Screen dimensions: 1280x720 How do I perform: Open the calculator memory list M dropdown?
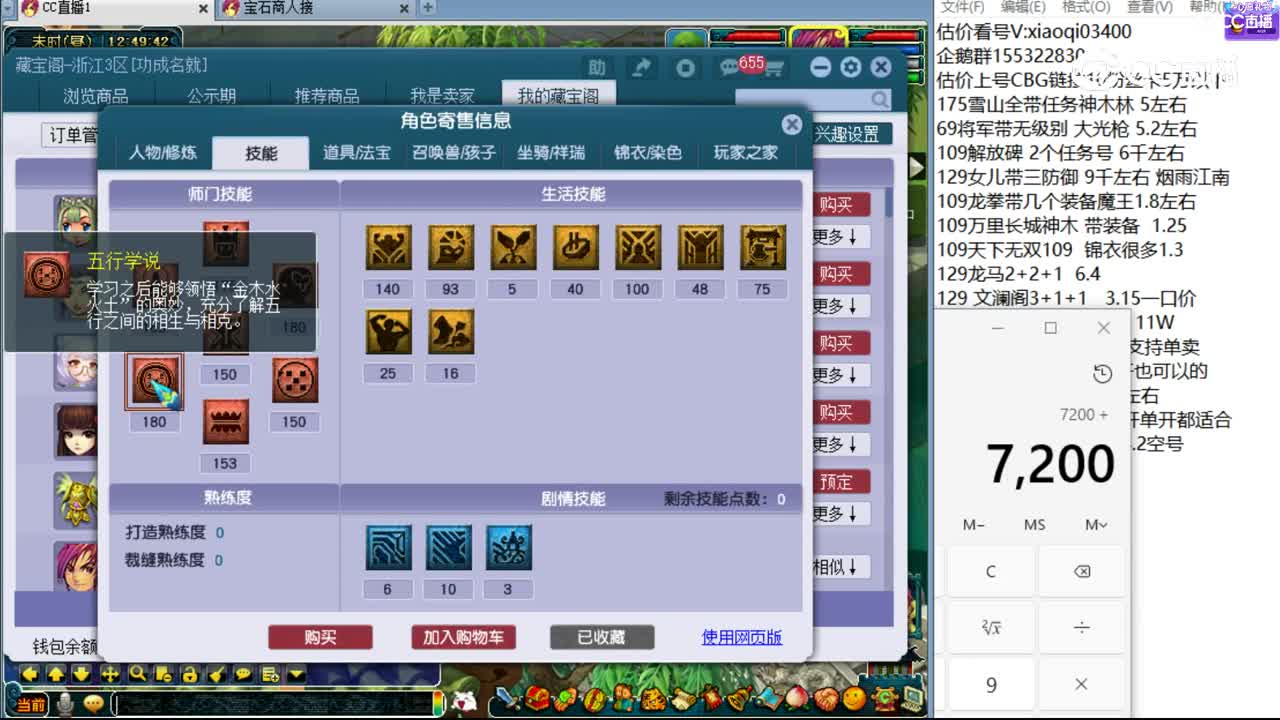[1095, 524]
